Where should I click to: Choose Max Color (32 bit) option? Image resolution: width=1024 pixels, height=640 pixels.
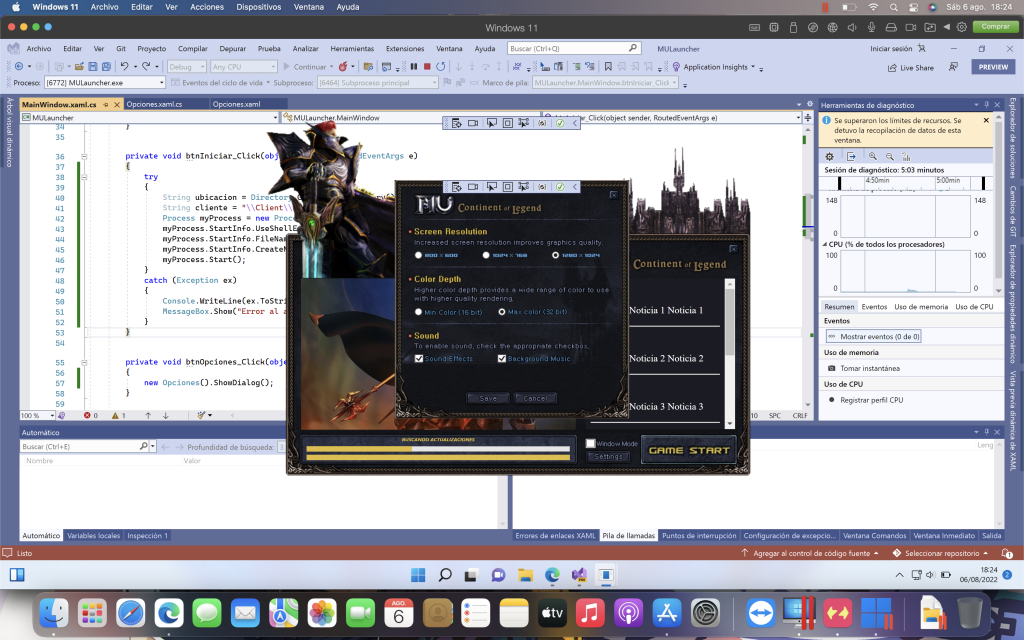point(502,312)
